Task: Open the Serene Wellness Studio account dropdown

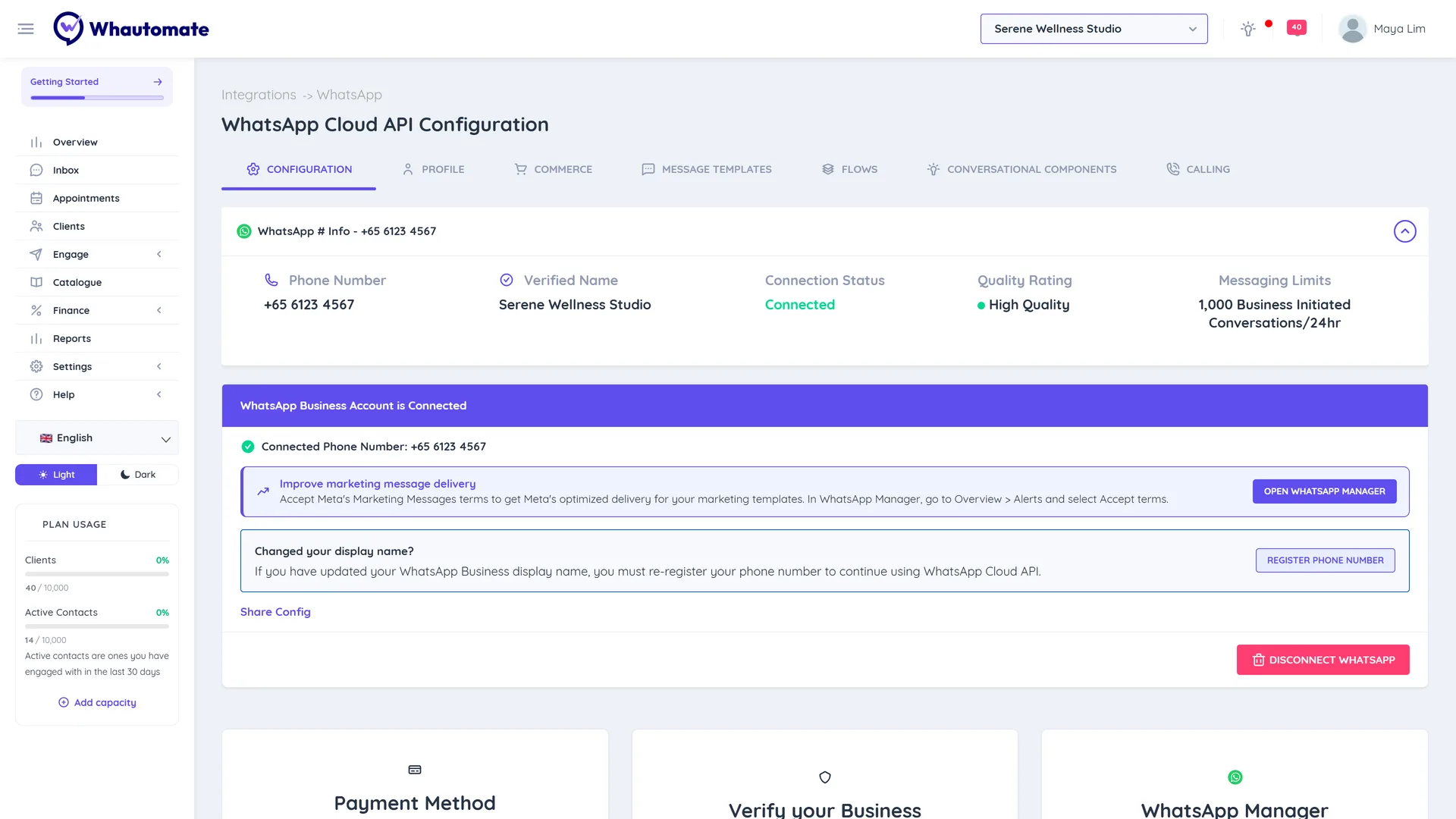Action: click(1094, 29)
